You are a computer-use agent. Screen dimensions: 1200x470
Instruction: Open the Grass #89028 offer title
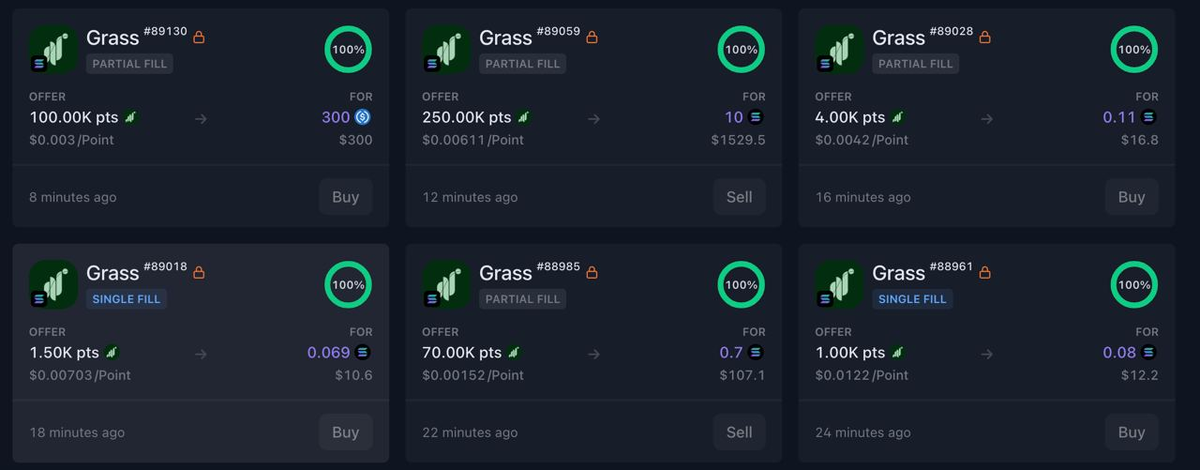pyautogui.click(x=899, y=38)
